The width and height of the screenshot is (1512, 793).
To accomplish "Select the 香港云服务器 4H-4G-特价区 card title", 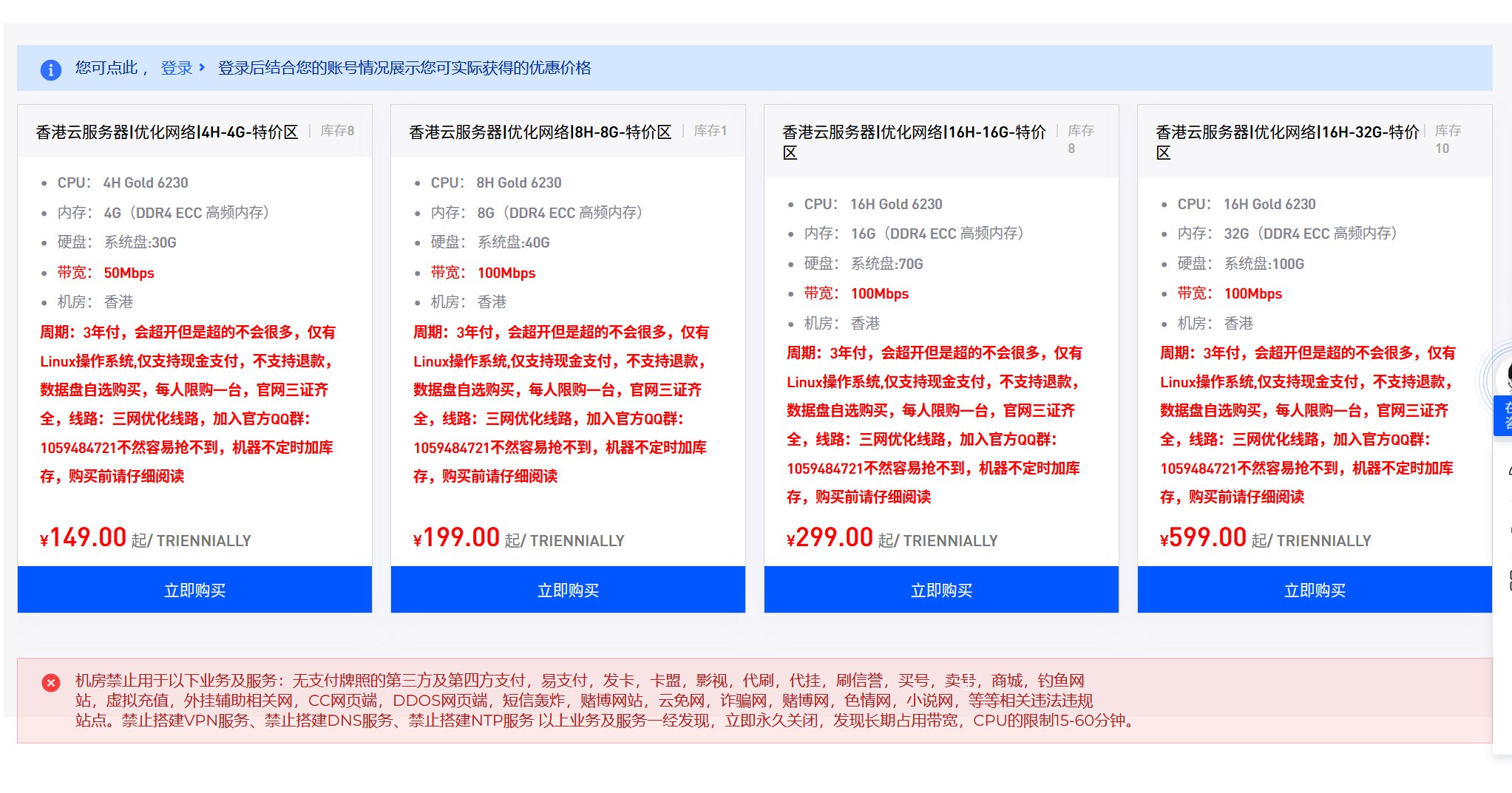I will pyautogui.click(x=166, y=132).
